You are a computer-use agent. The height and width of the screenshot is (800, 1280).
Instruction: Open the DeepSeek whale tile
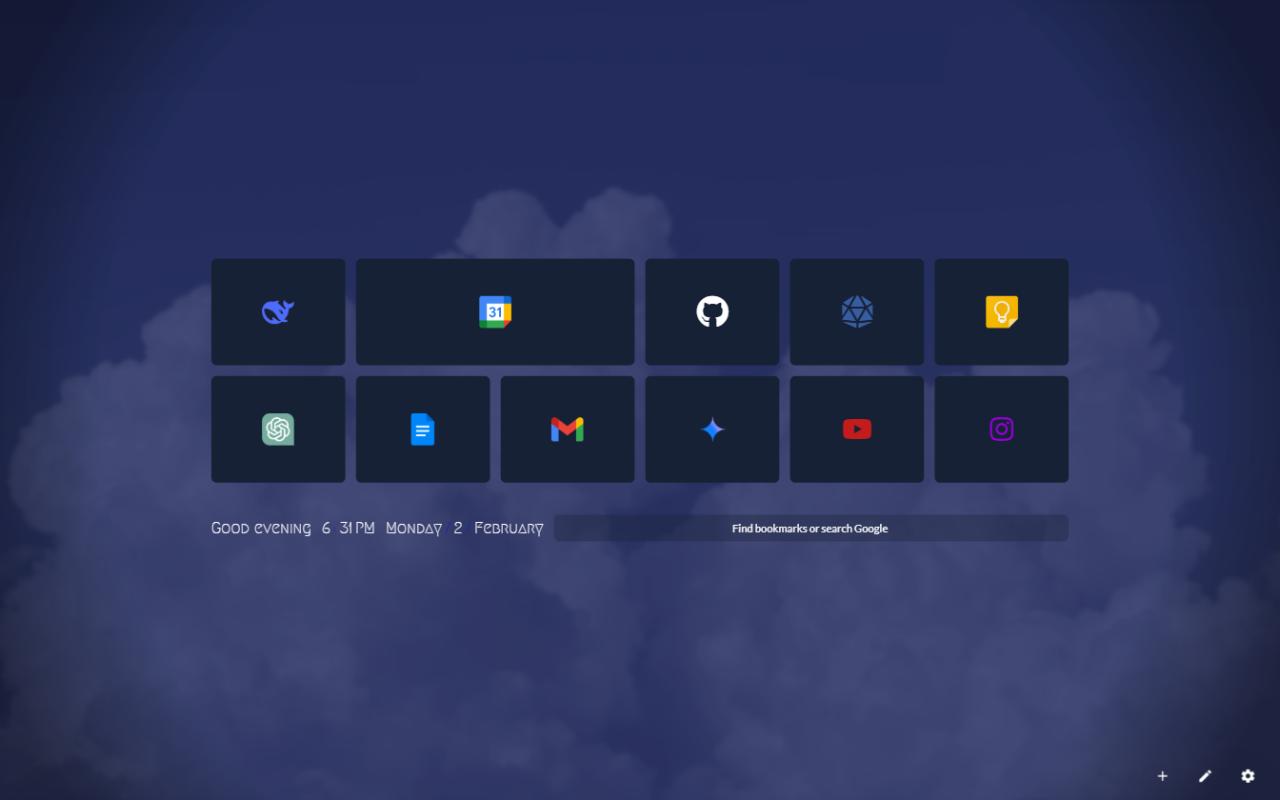coord(278,312)
